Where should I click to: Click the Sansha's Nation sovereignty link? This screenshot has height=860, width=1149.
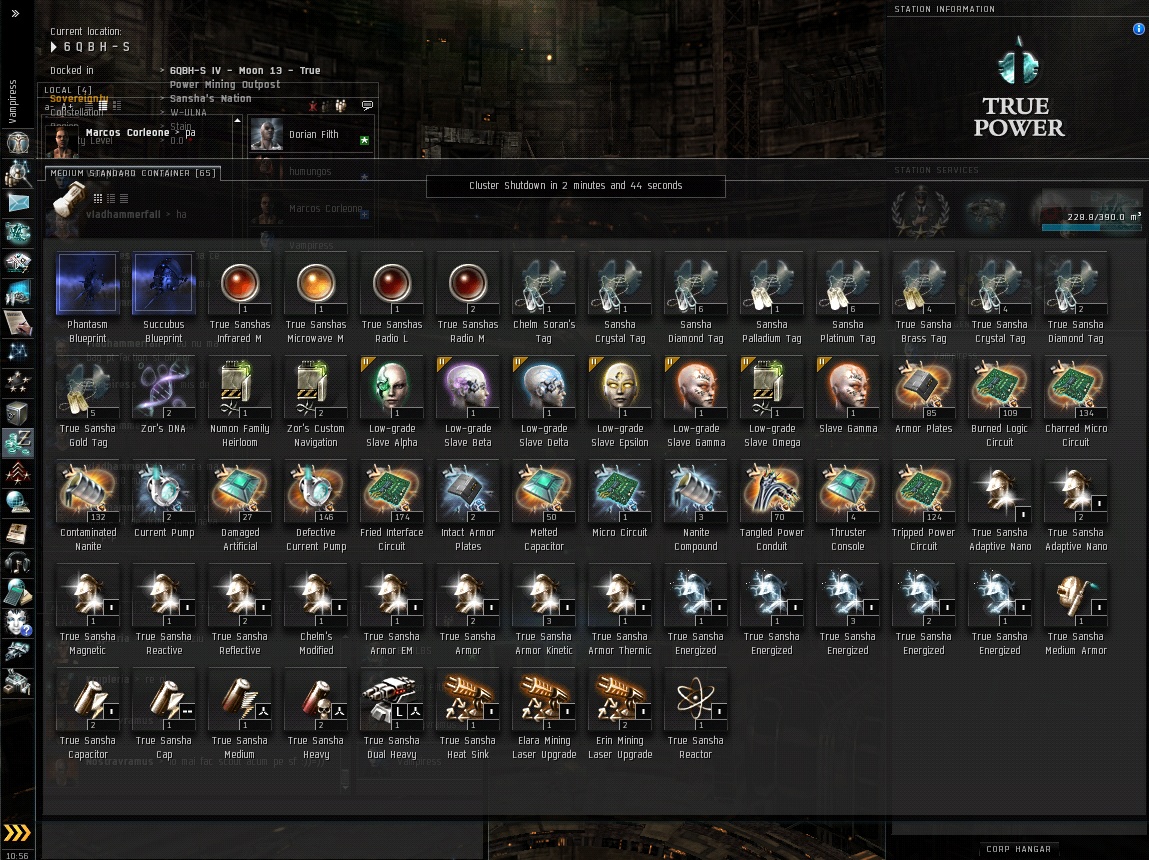coord(210,98)
